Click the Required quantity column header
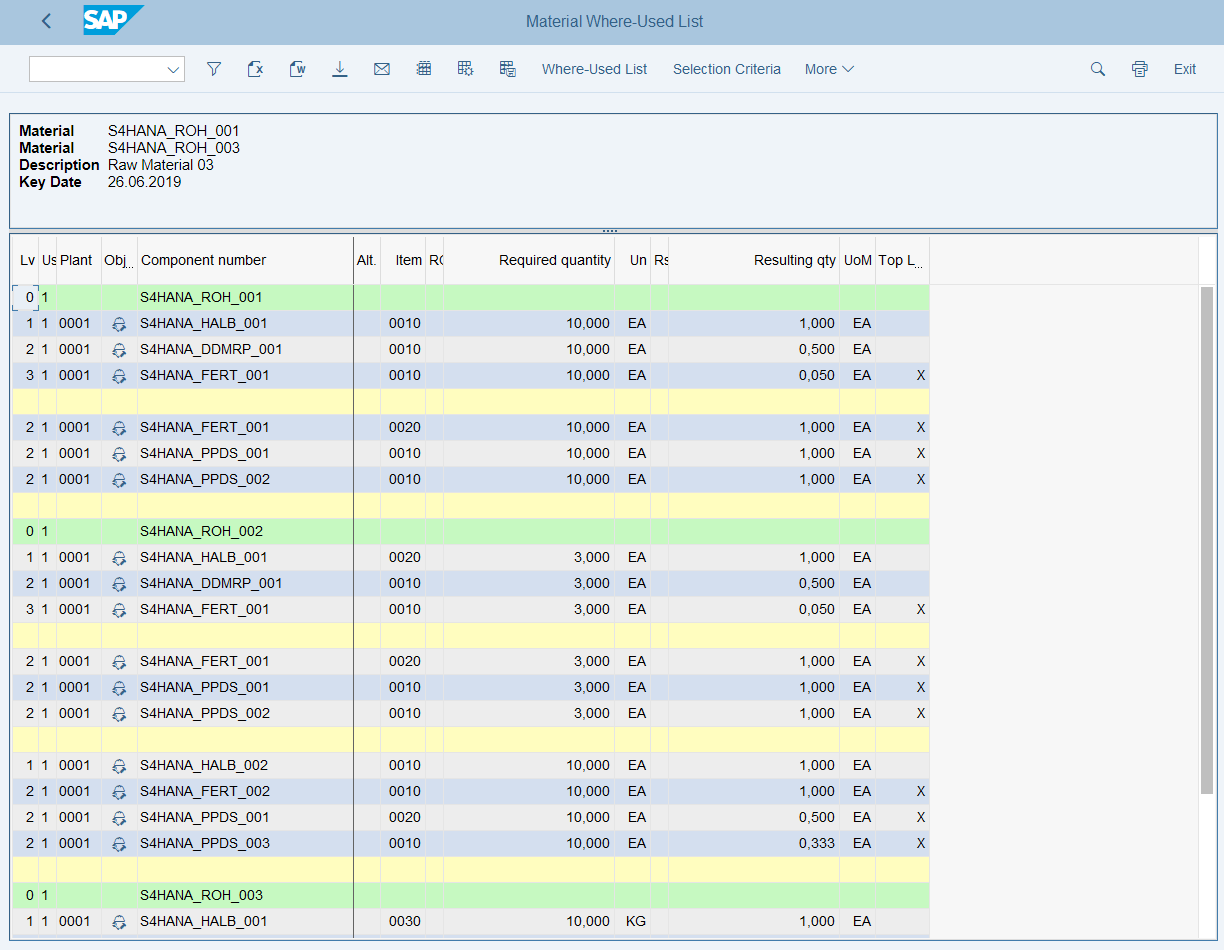1224x950 pixels. pos(554,260)
